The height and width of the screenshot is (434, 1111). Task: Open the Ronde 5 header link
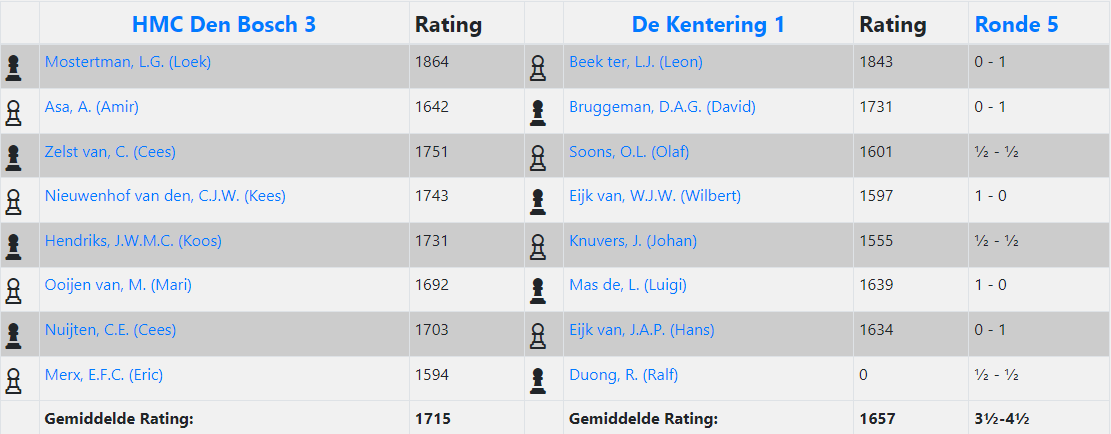click(x=1016, y=25)
